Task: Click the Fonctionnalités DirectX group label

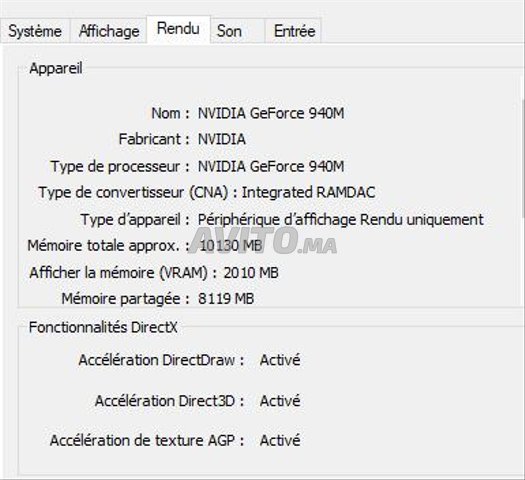Action: pos(103,327)
